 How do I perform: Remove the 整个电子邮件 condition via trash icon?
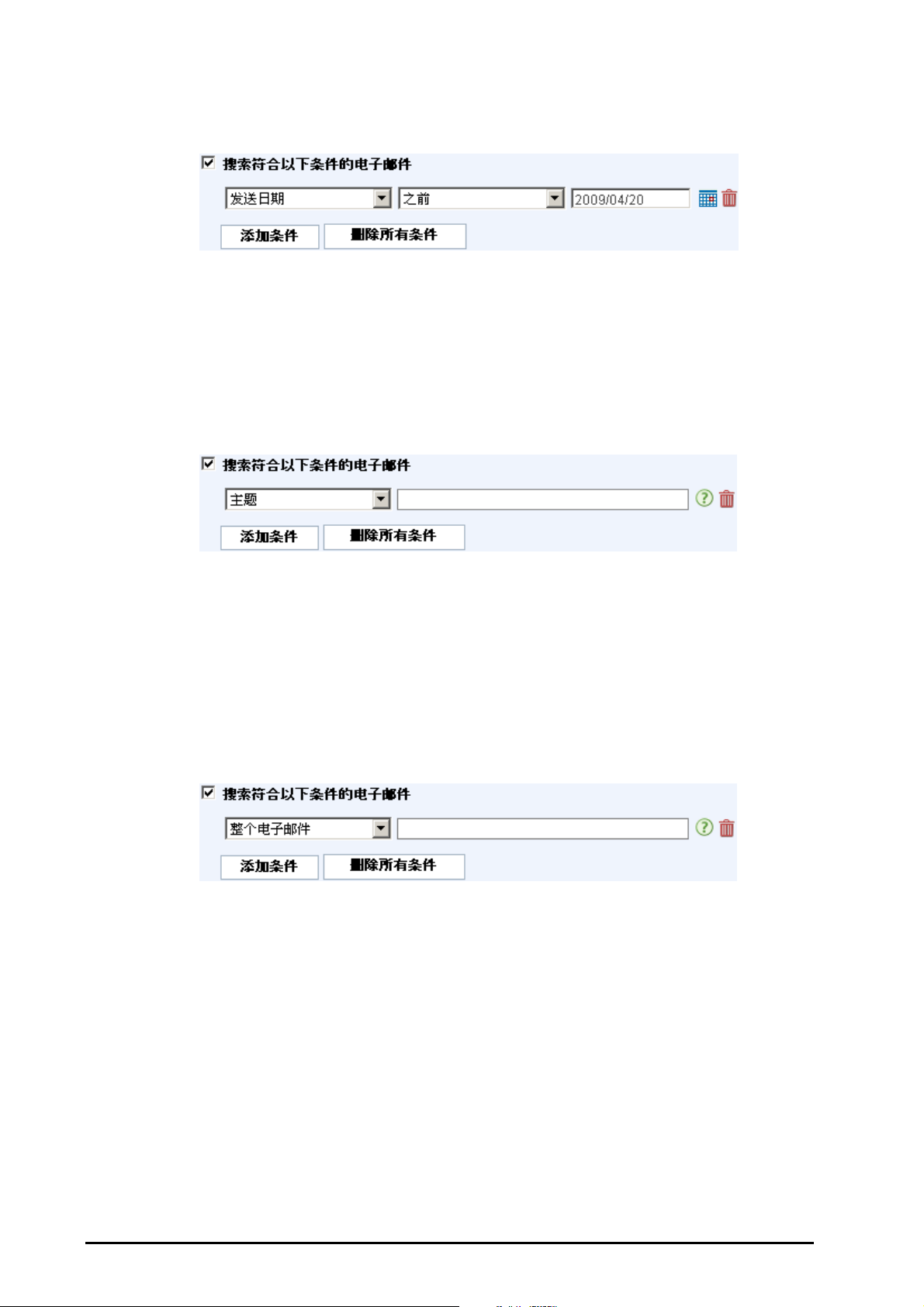pyautogui.click(x=727, y=828)
